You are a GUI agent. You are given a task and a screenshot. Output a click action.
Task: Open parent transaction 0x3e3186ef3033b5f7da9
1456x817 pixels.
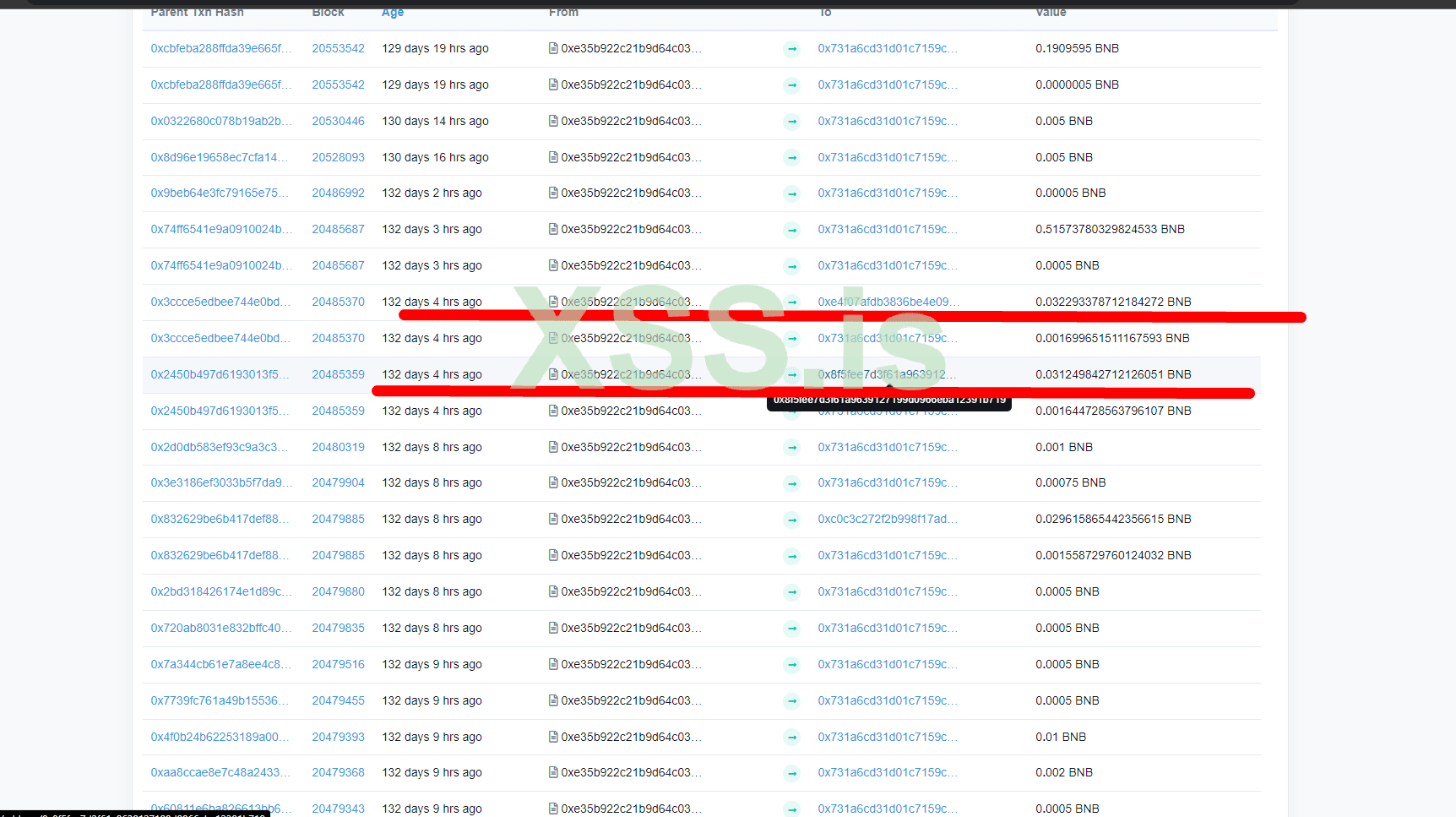click(x=221, y=482)
